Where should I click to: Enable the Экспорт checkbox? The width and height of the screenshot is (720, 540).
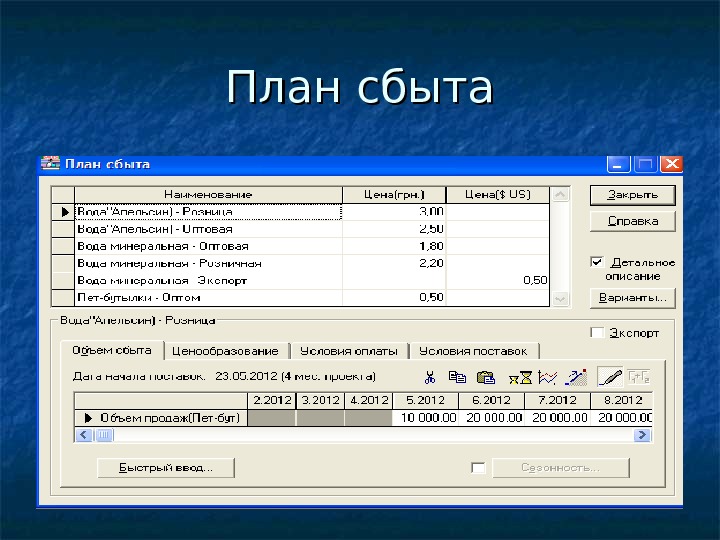pyautogui.click(x=597, y=332)
